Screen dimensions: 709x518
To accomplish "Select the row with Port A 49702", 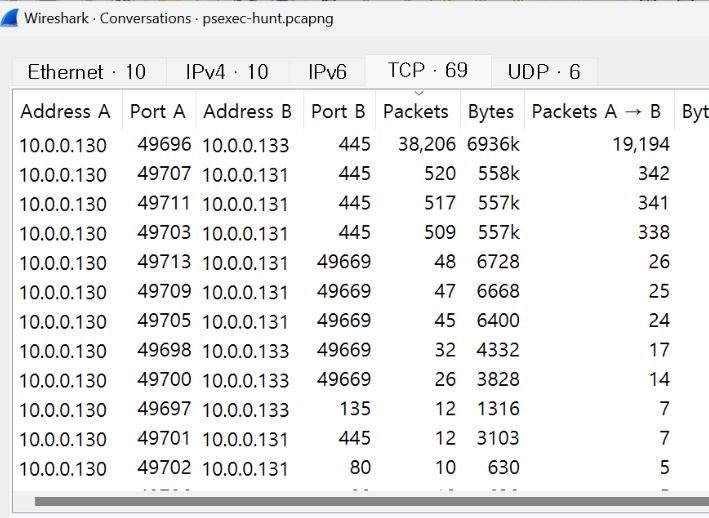I will (361, 468).
